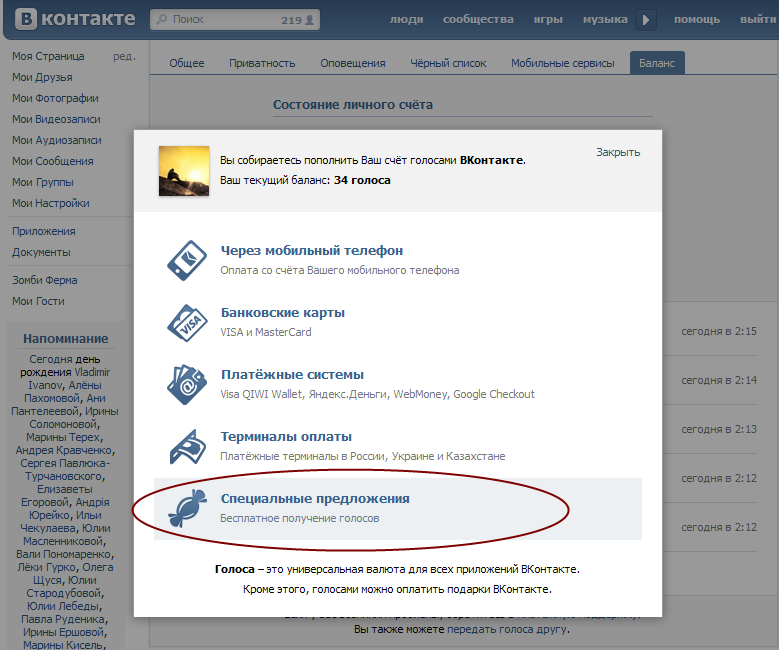Click передать голоса другу link
The image size is (779, 650).
(507, 629)
